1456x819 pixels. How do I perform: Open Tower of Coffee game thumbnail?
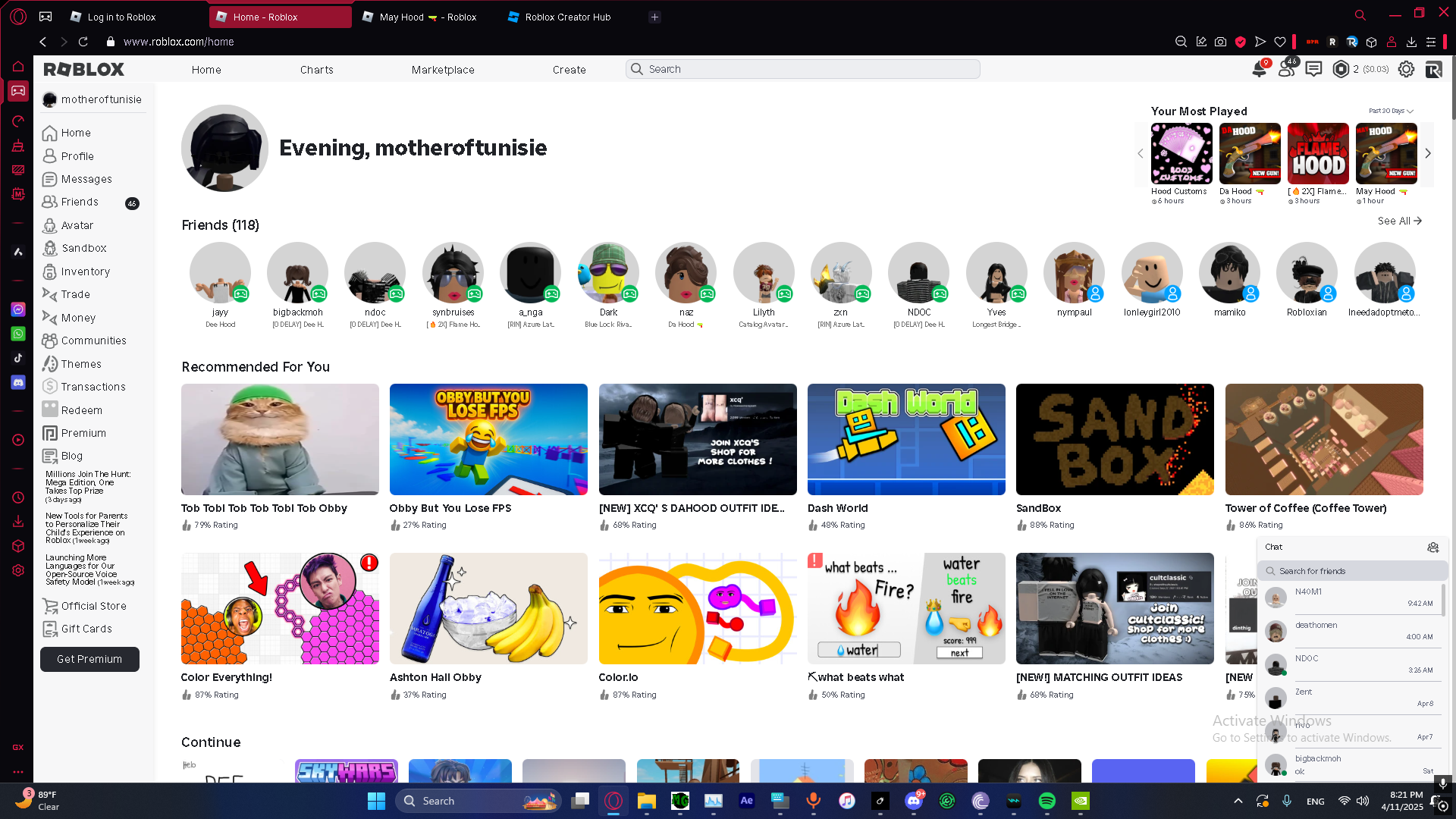coord(1324,439)
